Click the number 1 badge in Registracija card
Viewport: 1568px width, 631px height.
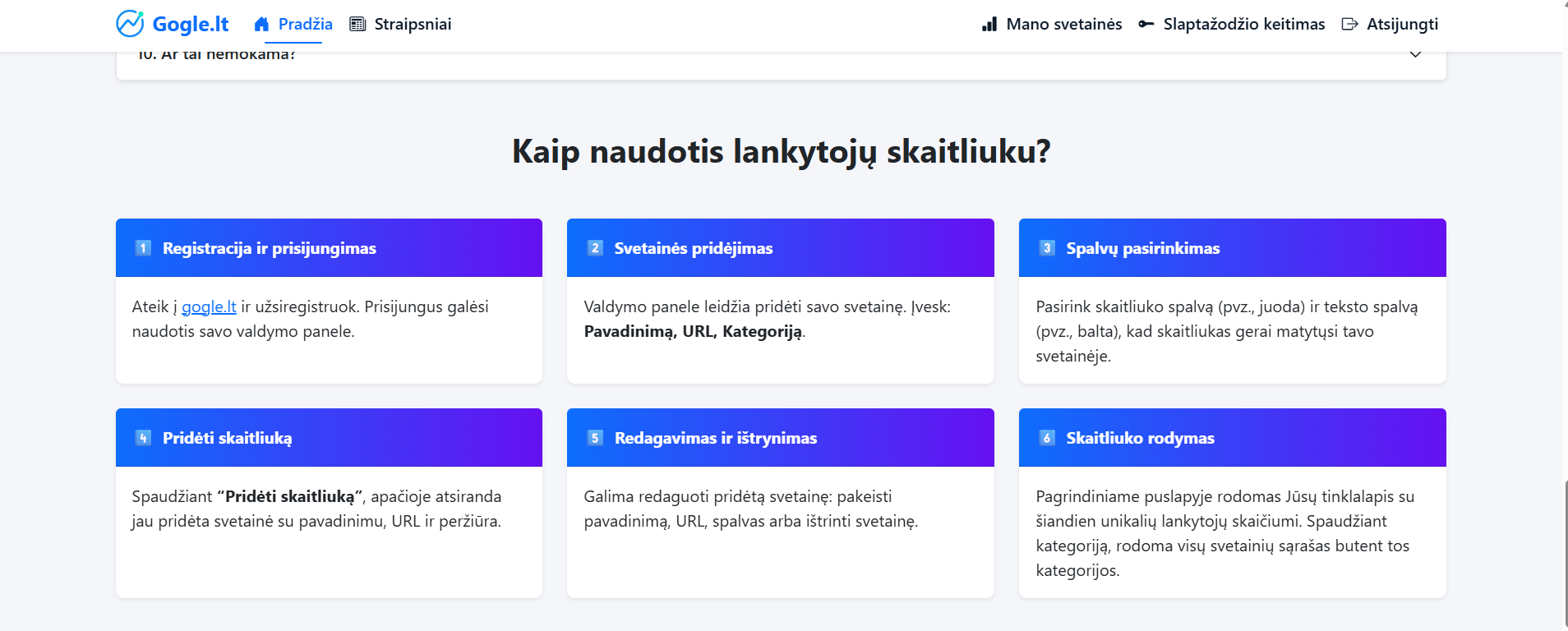click(143, 248)
